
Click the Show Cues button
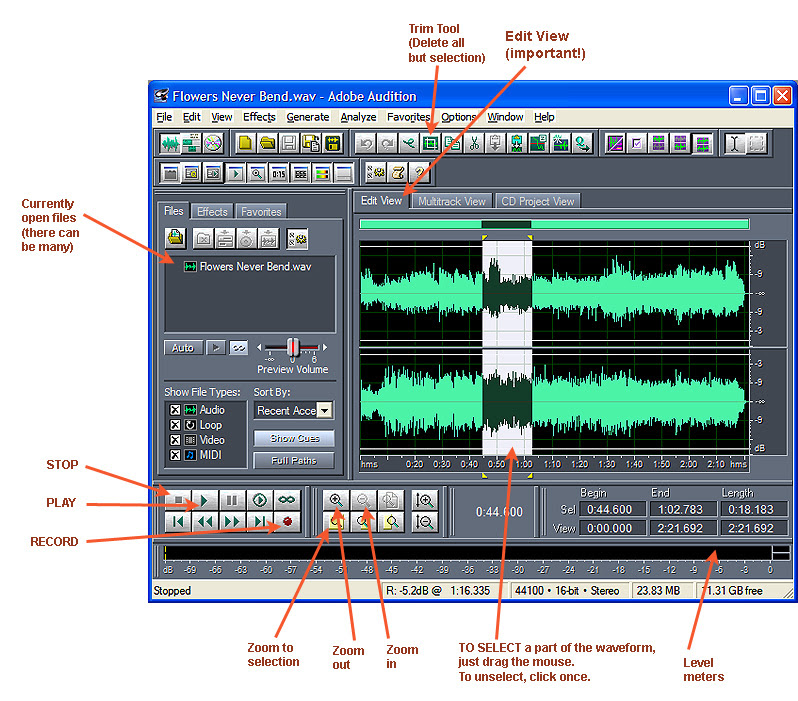click(x=294, y=438)
